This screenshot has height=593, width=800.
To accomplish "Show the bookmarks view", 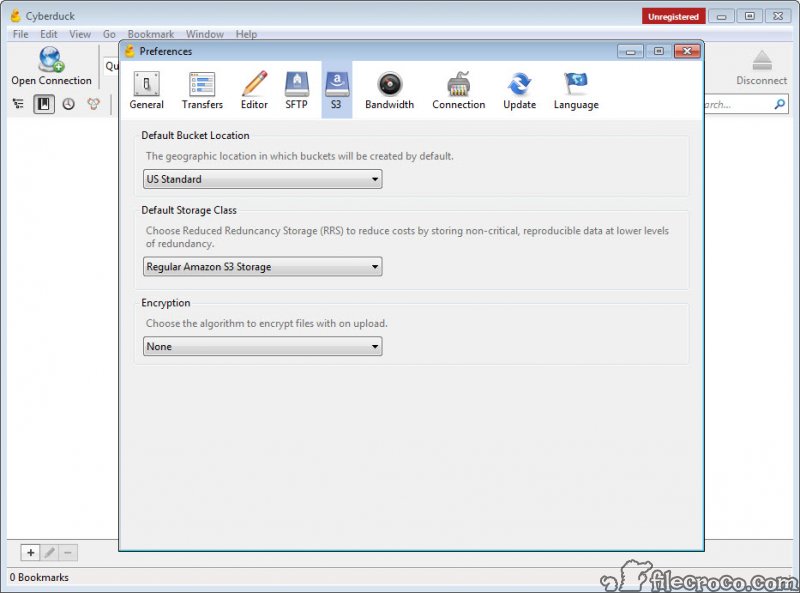I will 44,104.
